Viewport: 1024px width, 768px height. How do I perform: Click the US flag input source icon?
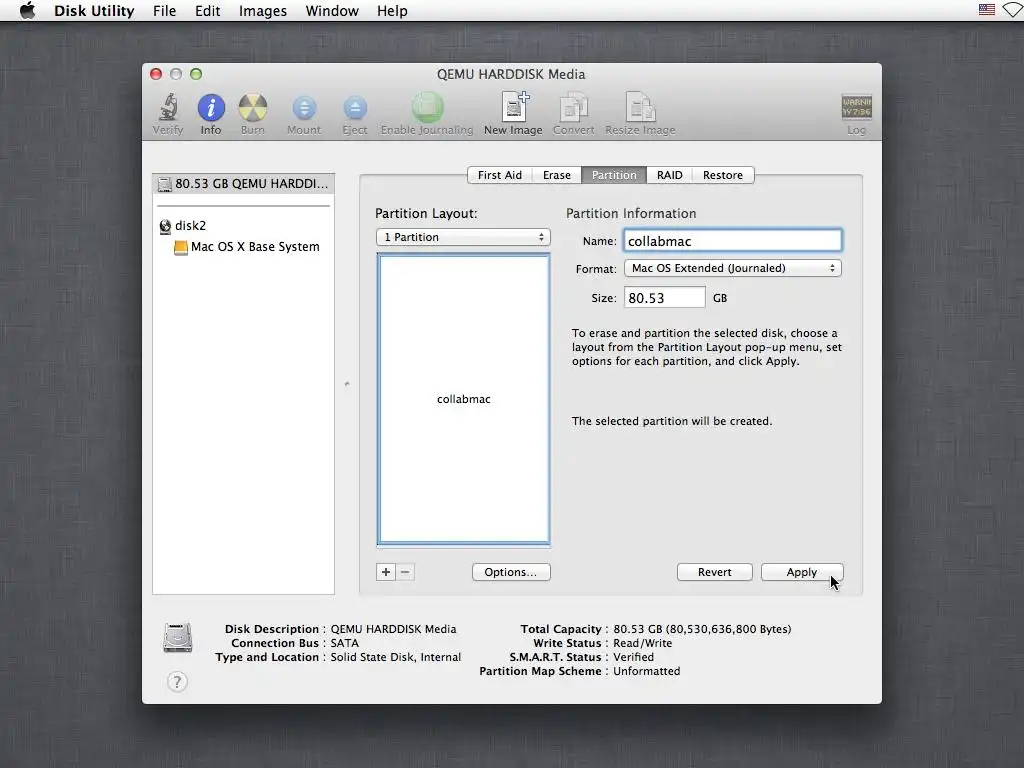(986, 10)
